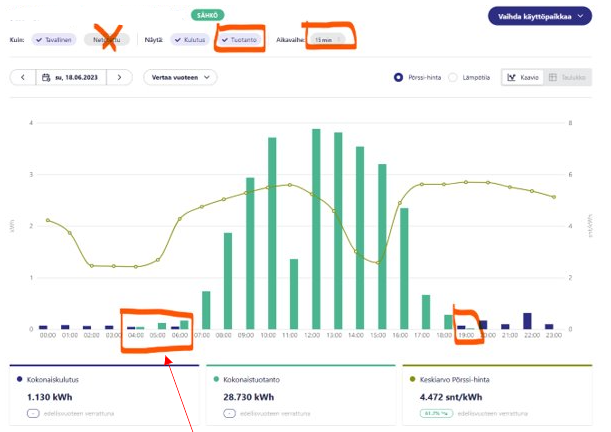This screenshot has height=432, width=611.
Task: Click the 28.730 kWh total production value
Action: coord(249,397)
